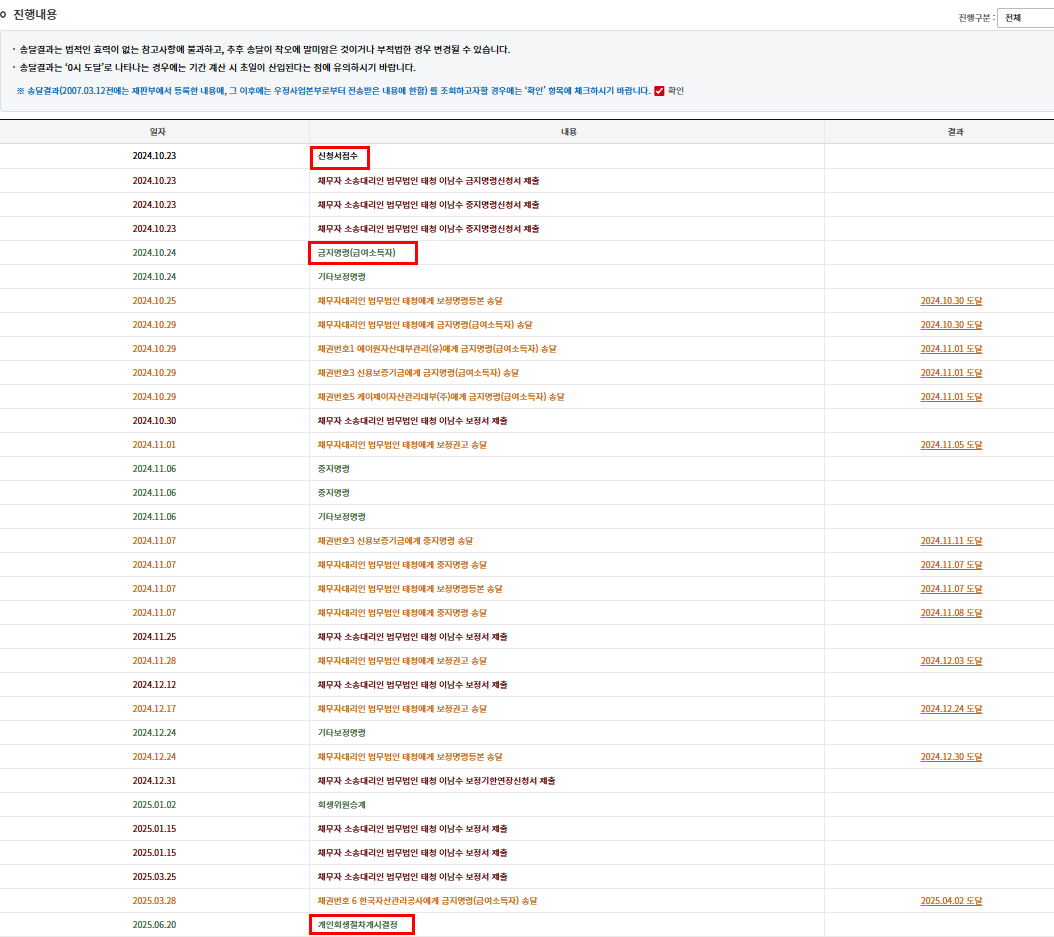Viewport: 1054px width, 937px height.
Task: Click the 2024.12.03 도달 result link
Action: coord(951,661)
